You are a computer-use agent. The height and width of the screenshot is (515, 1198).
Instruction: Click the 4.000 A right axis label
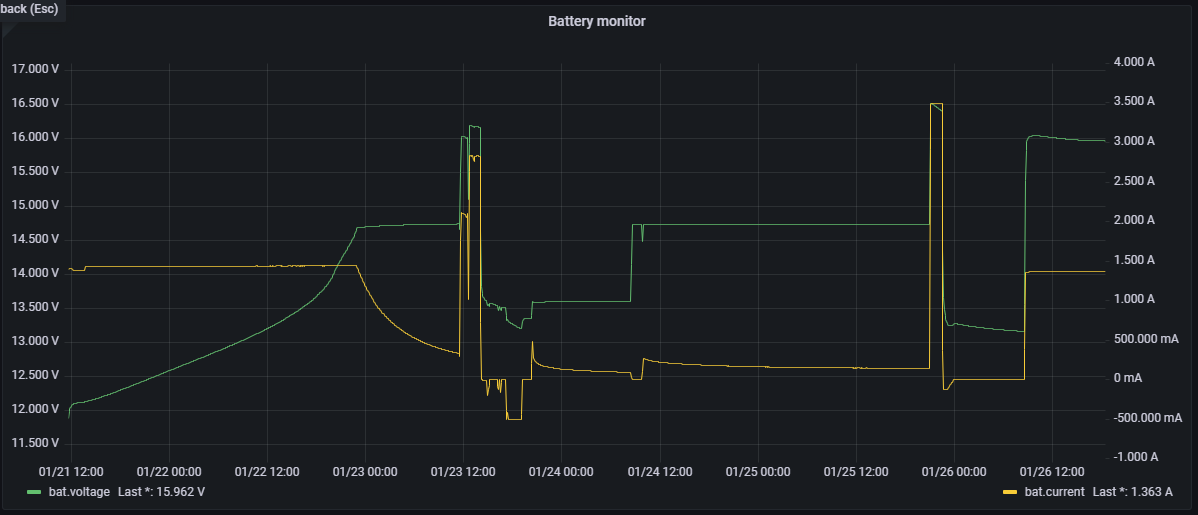point(1134,62)
